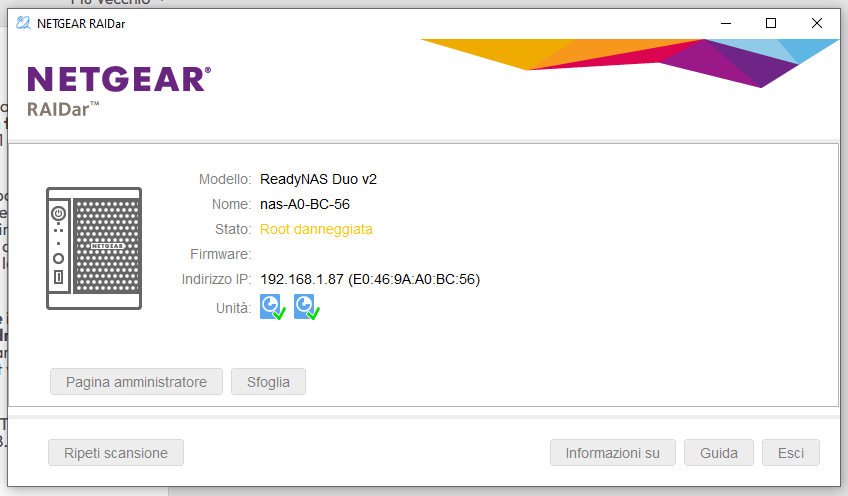
Task: Click the Sfoglia button
Action: (x=268, y=382)
